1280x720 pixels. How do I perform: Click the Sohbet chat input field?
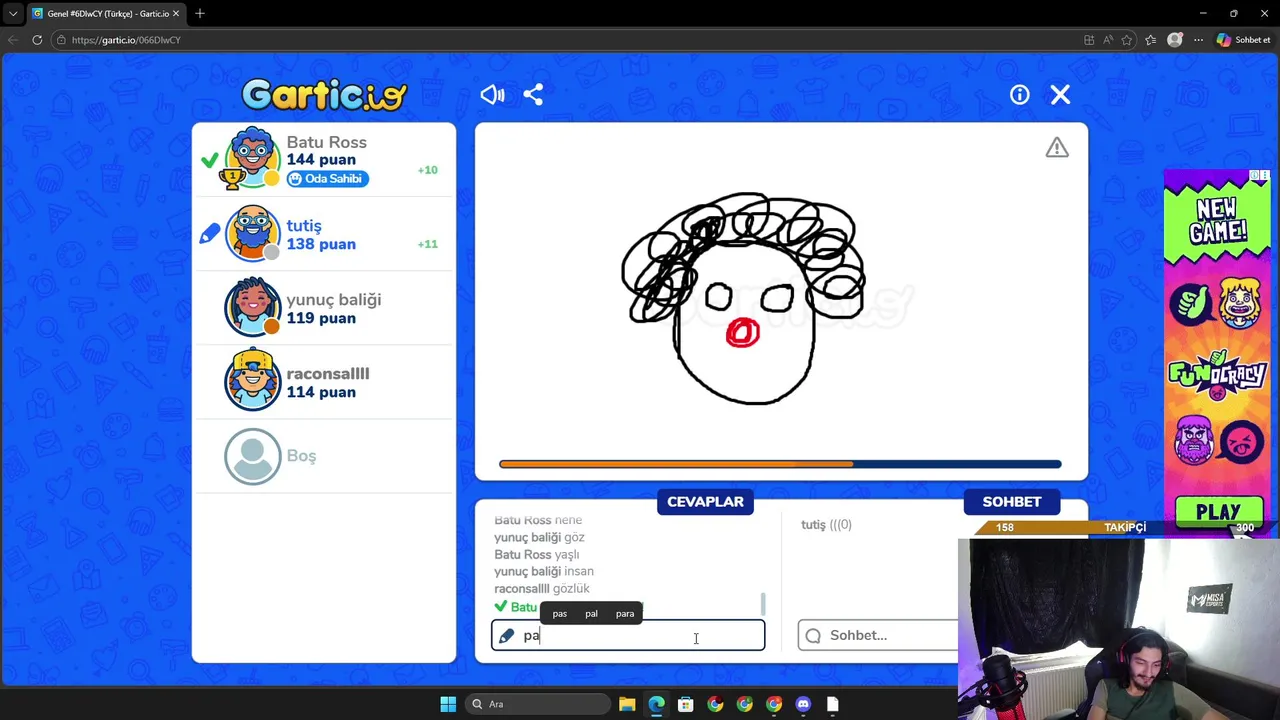click(x=878, y=636)
